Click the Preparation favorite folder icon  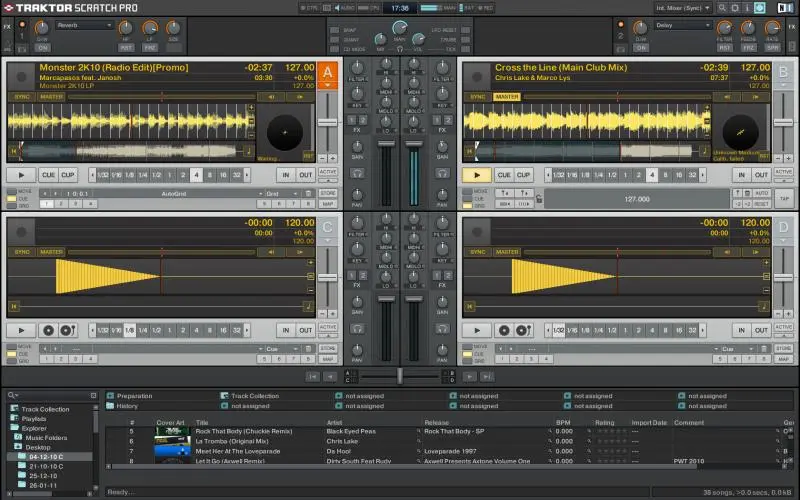pos(110,395)
